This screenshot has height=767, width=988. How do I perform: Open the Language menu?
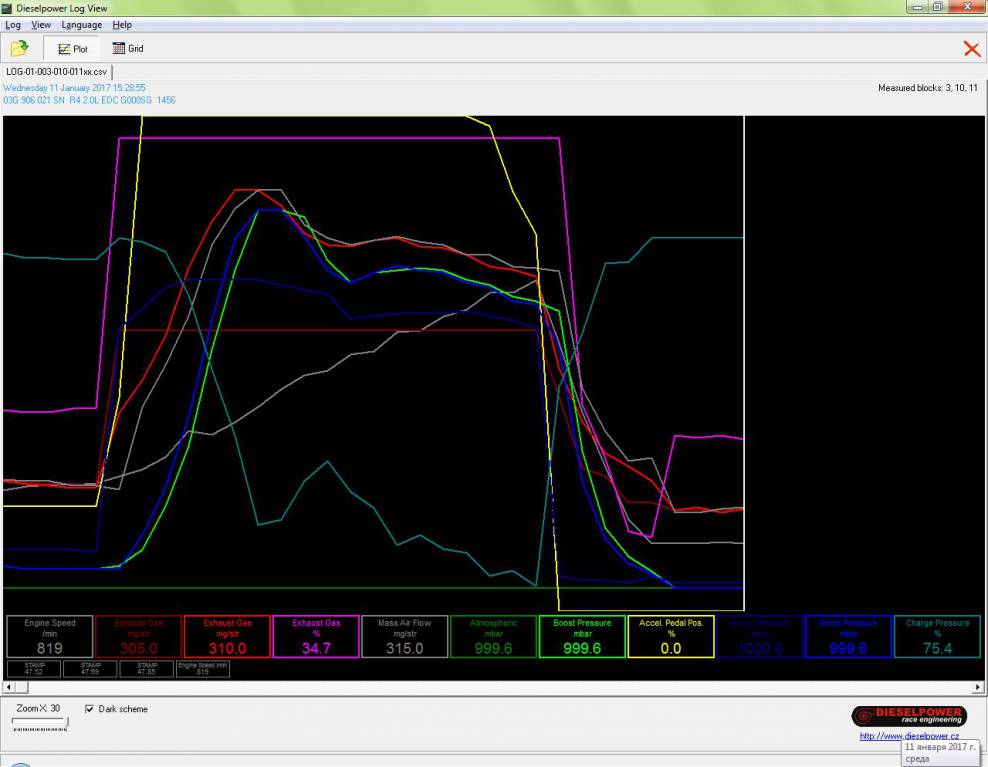pyautogui.click(x=81, y=24)
